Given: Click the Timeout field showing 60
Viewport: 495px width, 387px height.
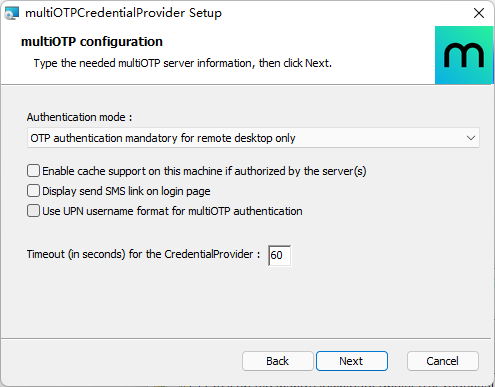Looking at the screenshot, I should tap(279, 255).
